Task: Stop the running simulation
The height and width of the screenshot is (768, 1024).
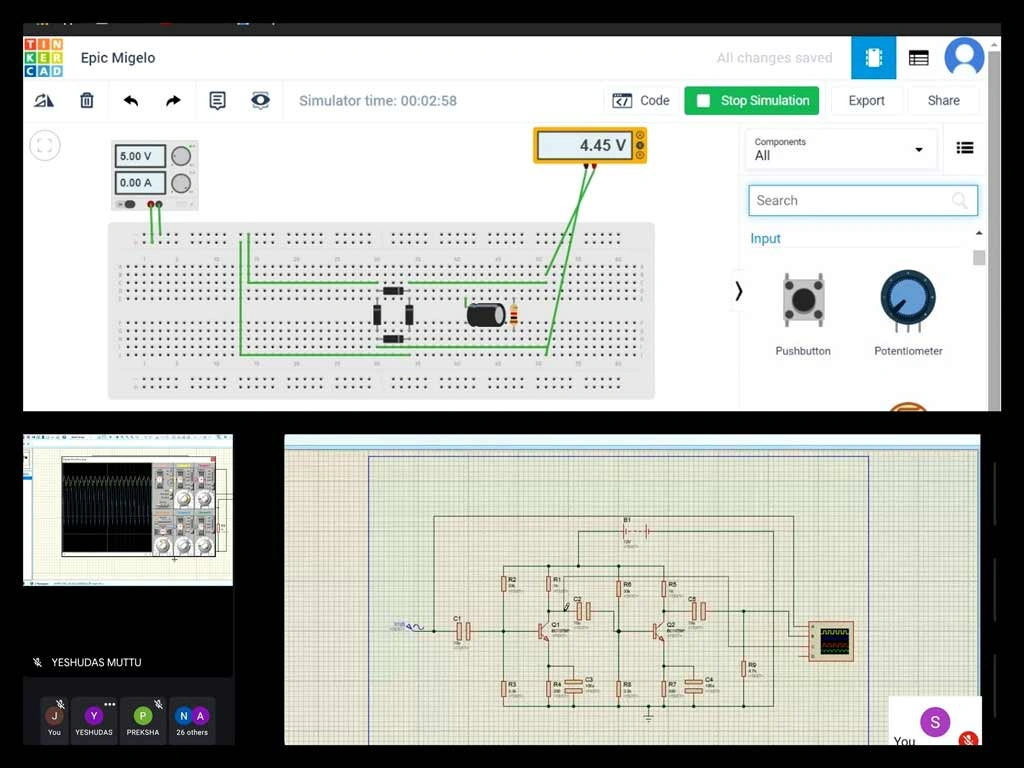Action: pyautogui.click(x=752, y=101)
